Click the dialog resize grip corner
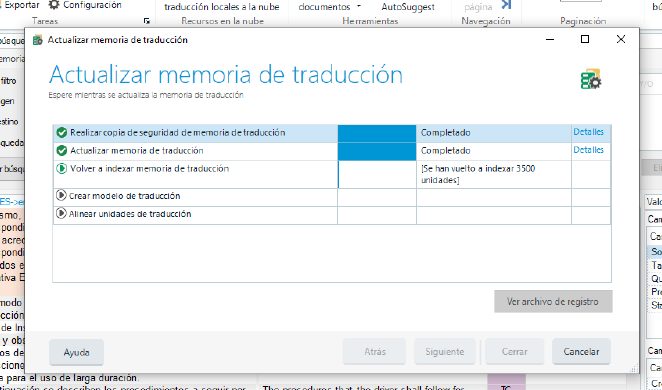This screenshot has height=390, width=662. (634, 368)
